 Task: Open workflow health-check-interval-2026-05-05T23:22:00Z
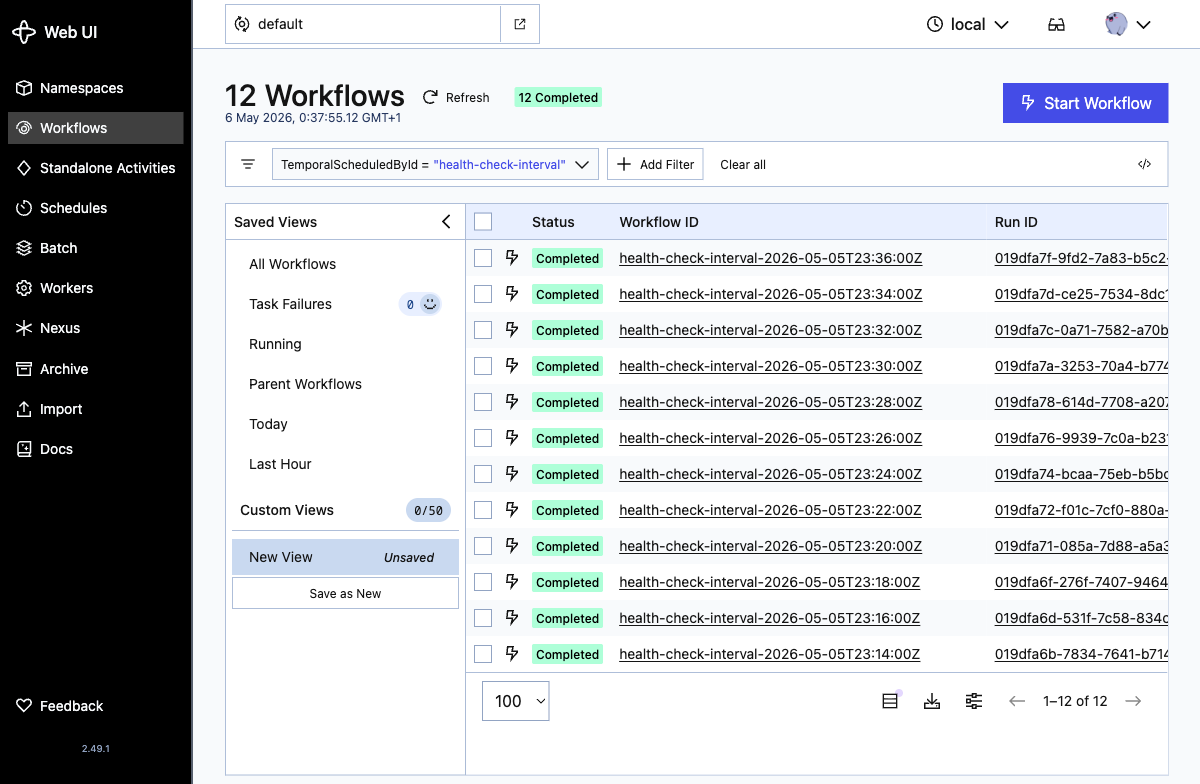[x=770, y=510]
